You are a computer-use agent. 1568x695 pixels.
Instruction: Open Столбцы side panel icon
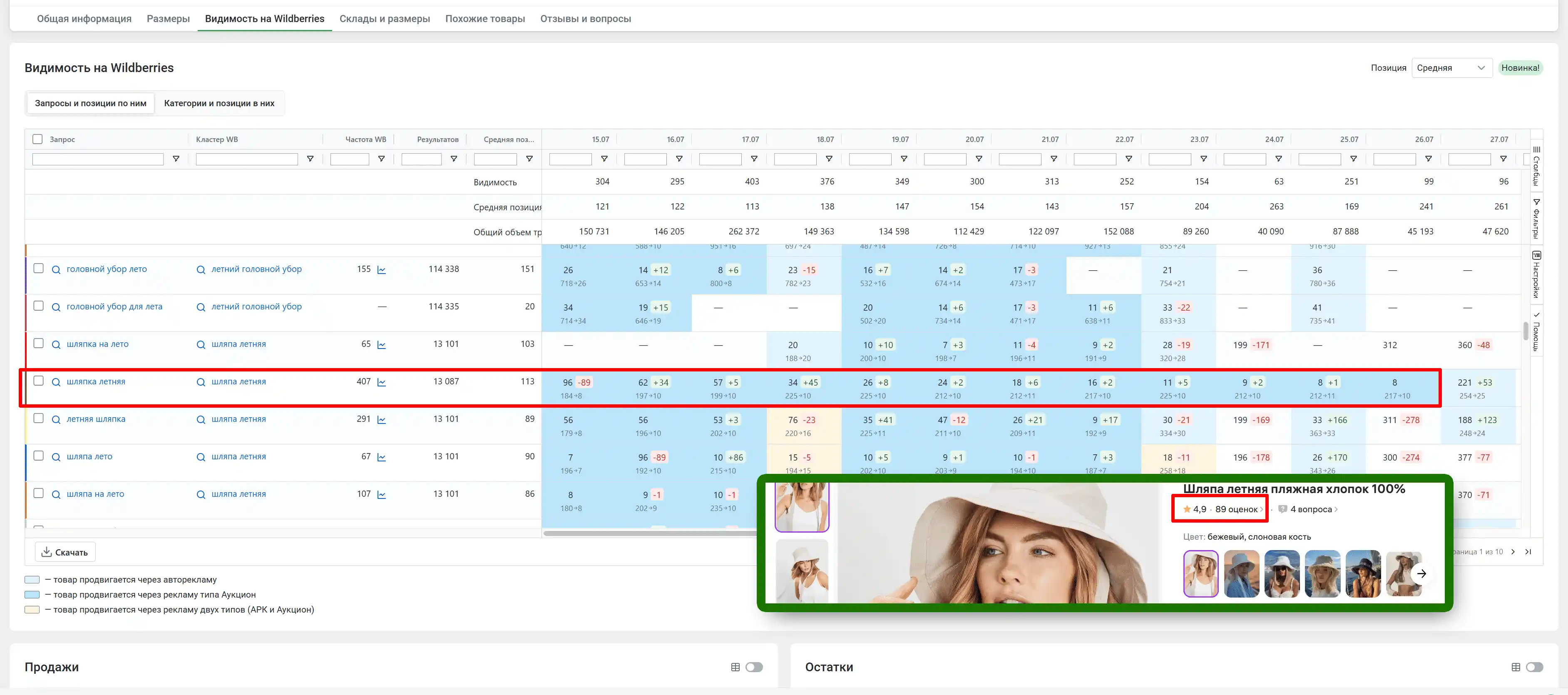[x=1536, y=166]
